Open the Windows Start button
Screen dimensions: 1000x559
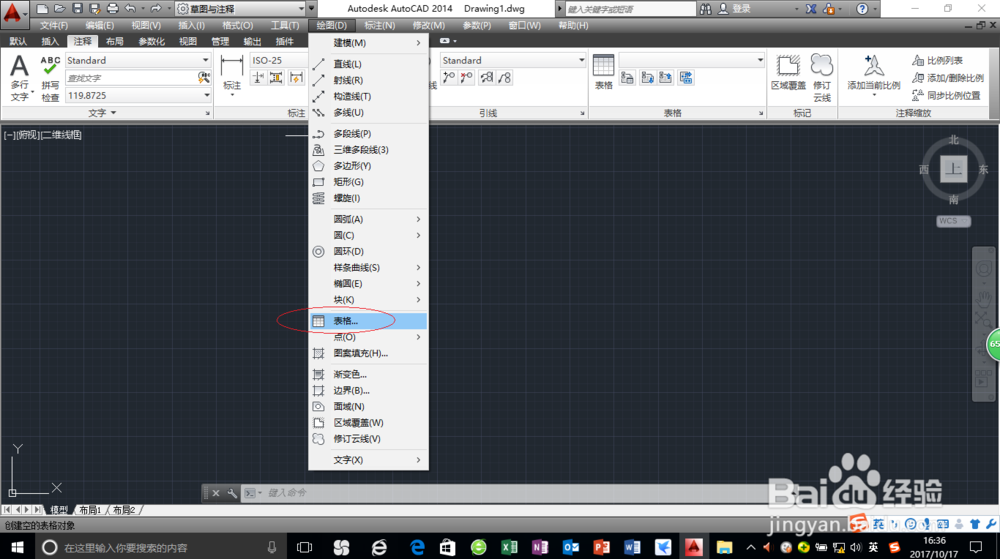[x=17, y=548]
